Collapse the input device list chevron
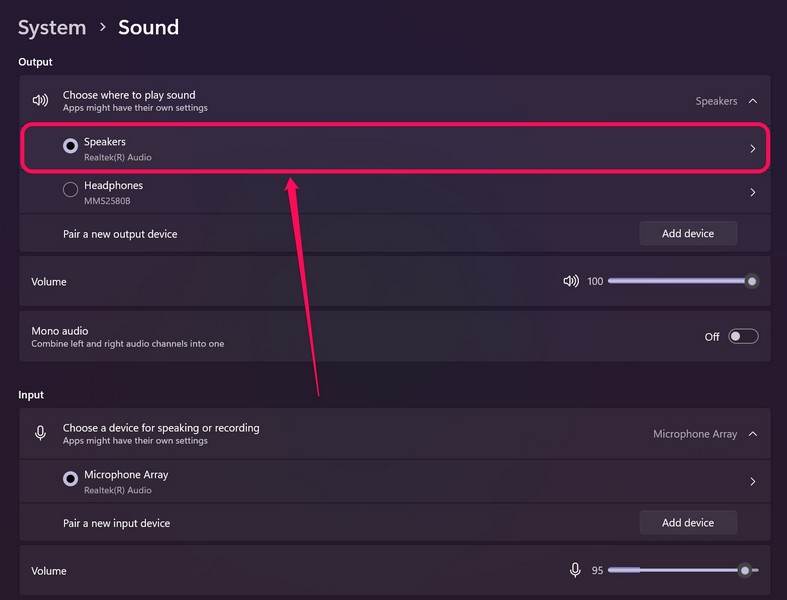The height and width of the screenshot is (600, 787). pyautogui.click(x=753, y=434)
